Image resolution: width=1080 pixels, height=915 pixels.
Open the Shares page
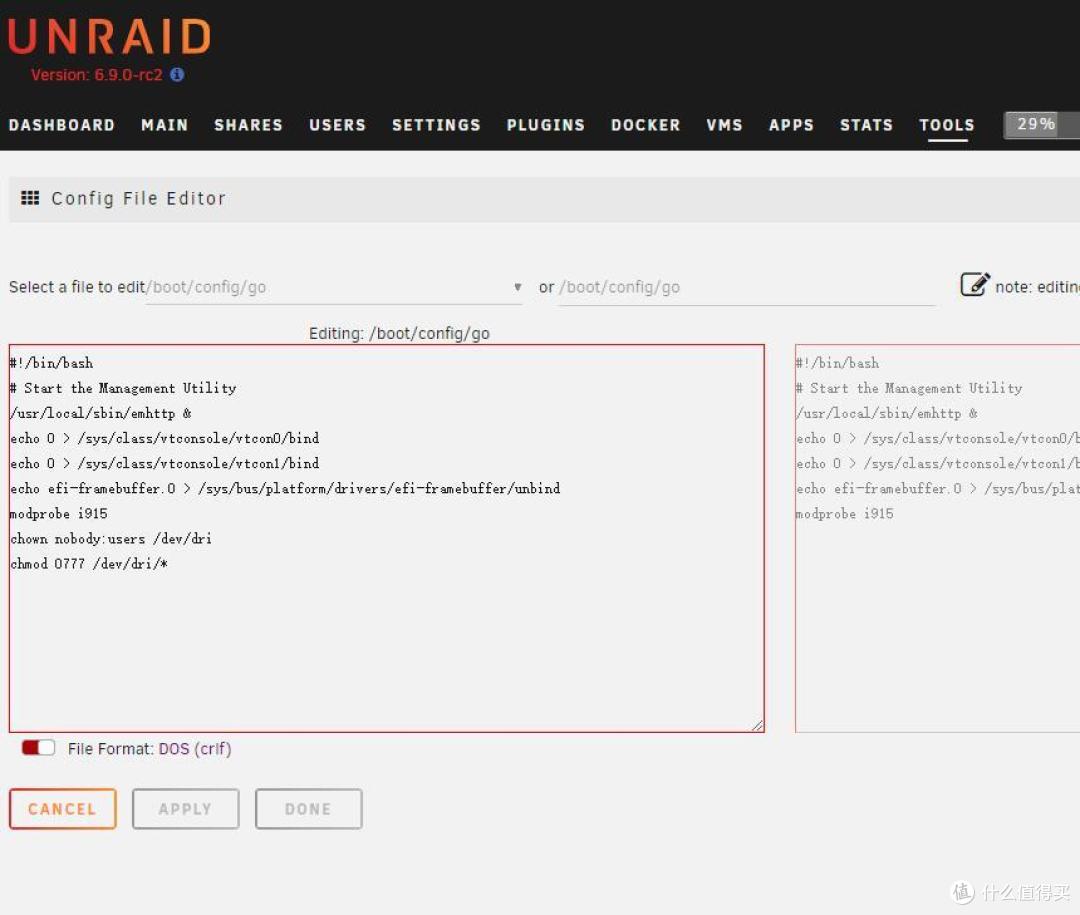248,125
